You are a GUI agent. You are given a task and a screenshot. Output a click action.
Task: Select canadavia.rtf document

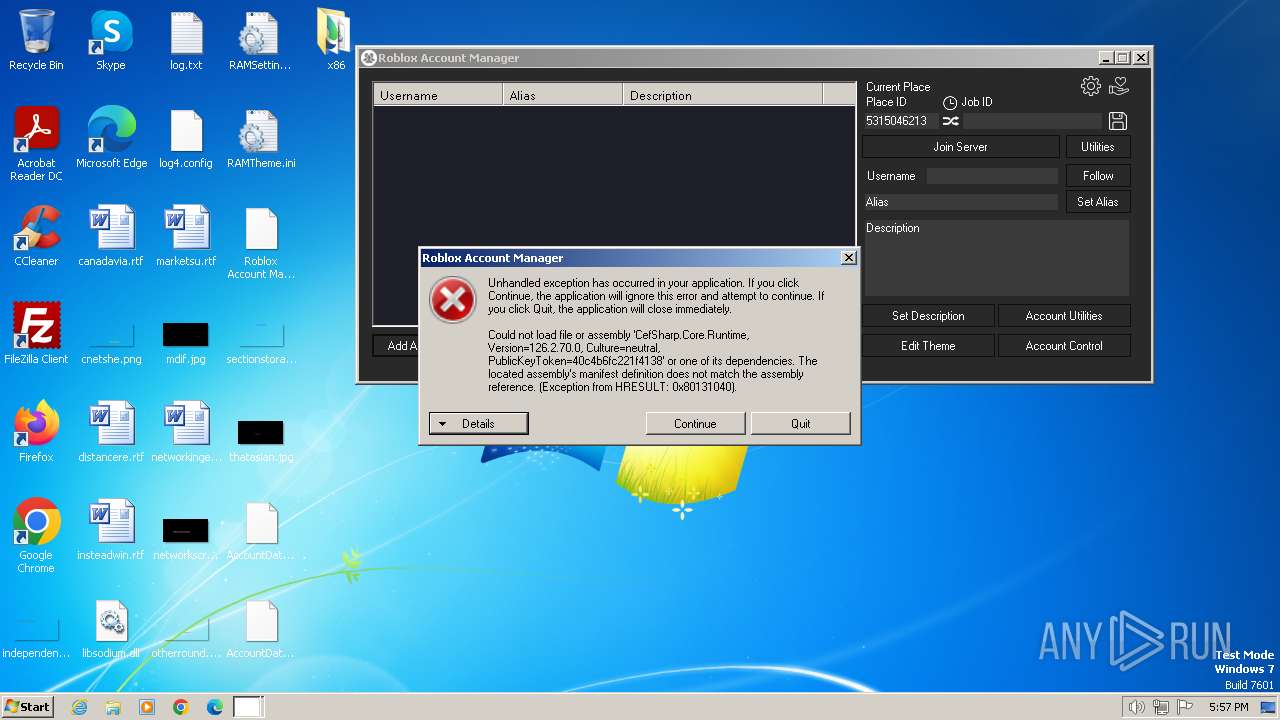pos(111,237)
